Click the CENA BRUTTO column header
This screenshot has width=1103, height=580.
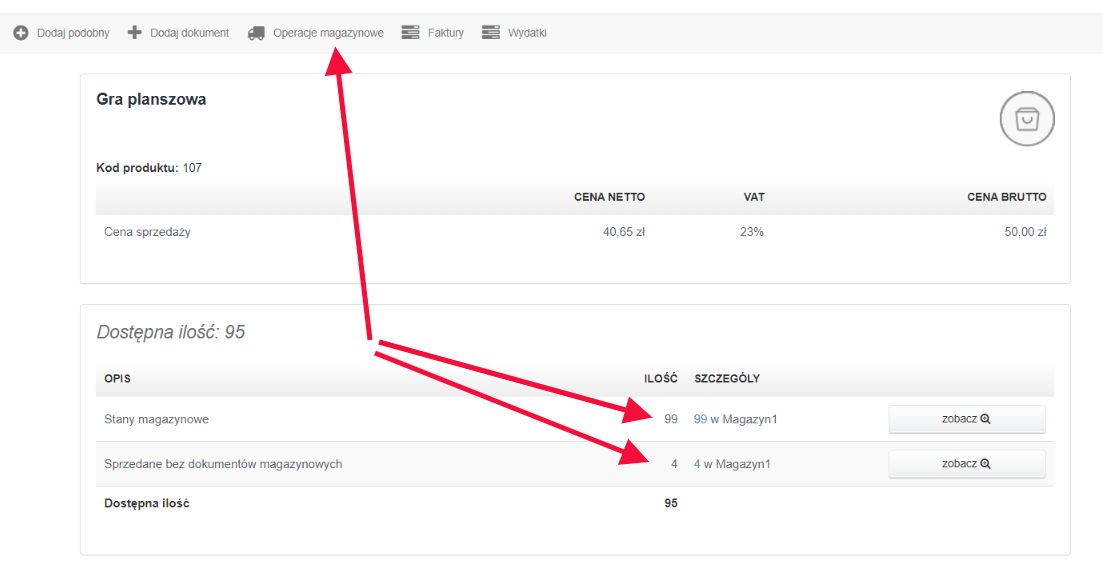click(1007, 197)
